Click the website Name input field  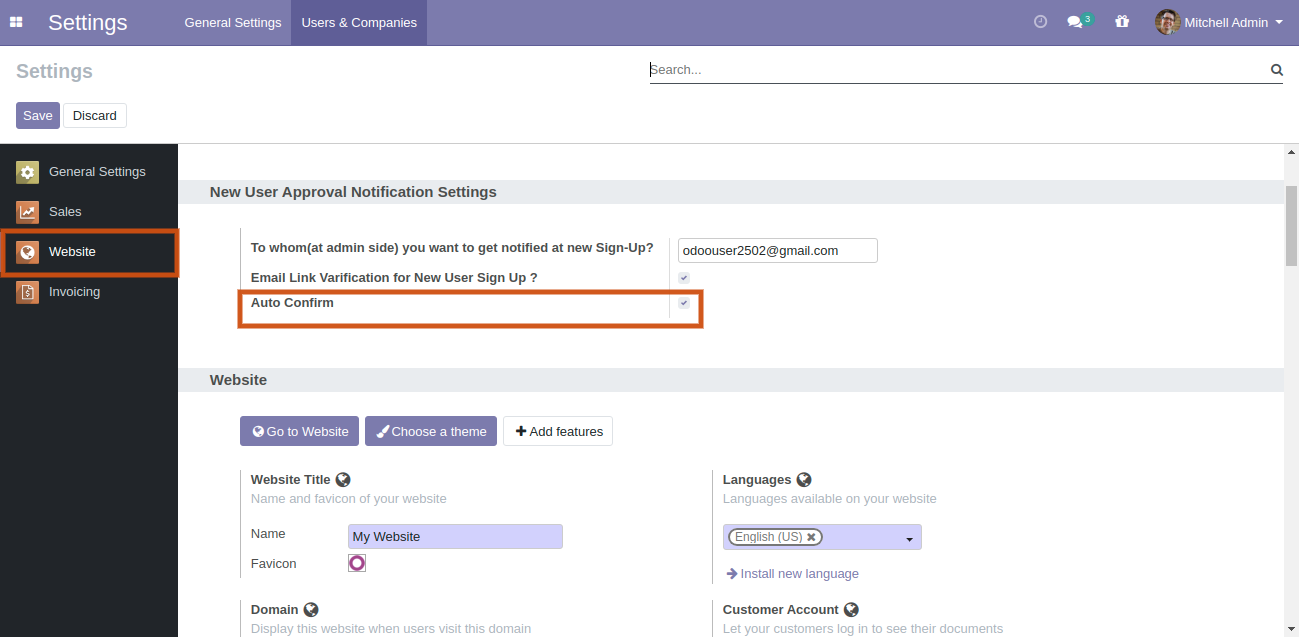pyautogui.click(x=455, y=537)
